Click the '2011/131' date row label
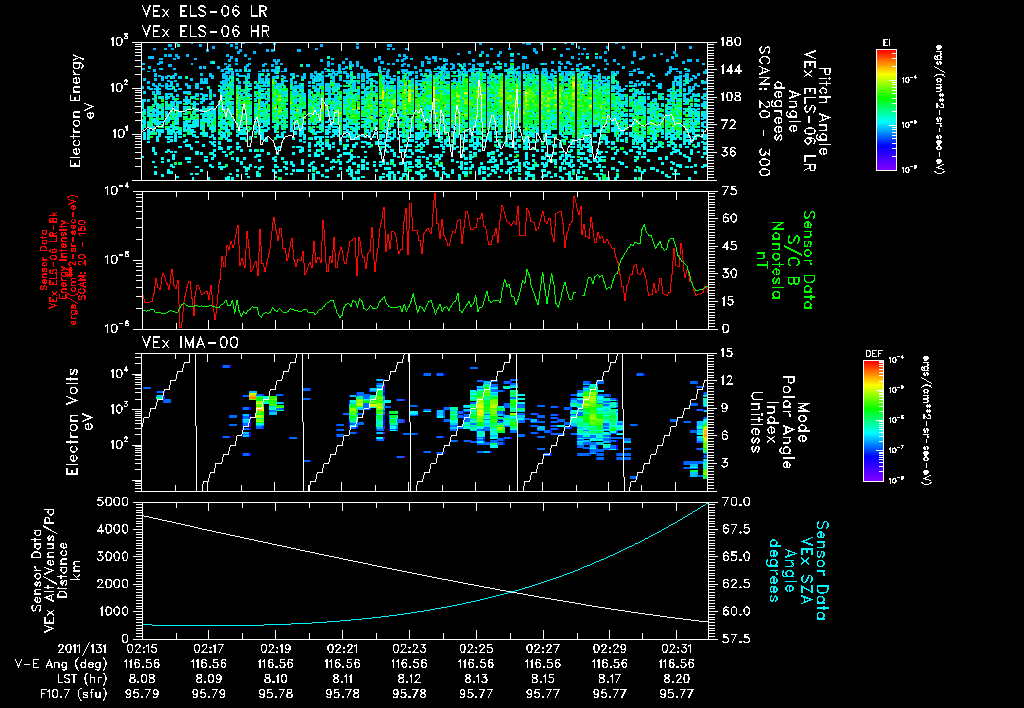The height and width of the screenshot is (708, 1024). click(82, 649)
